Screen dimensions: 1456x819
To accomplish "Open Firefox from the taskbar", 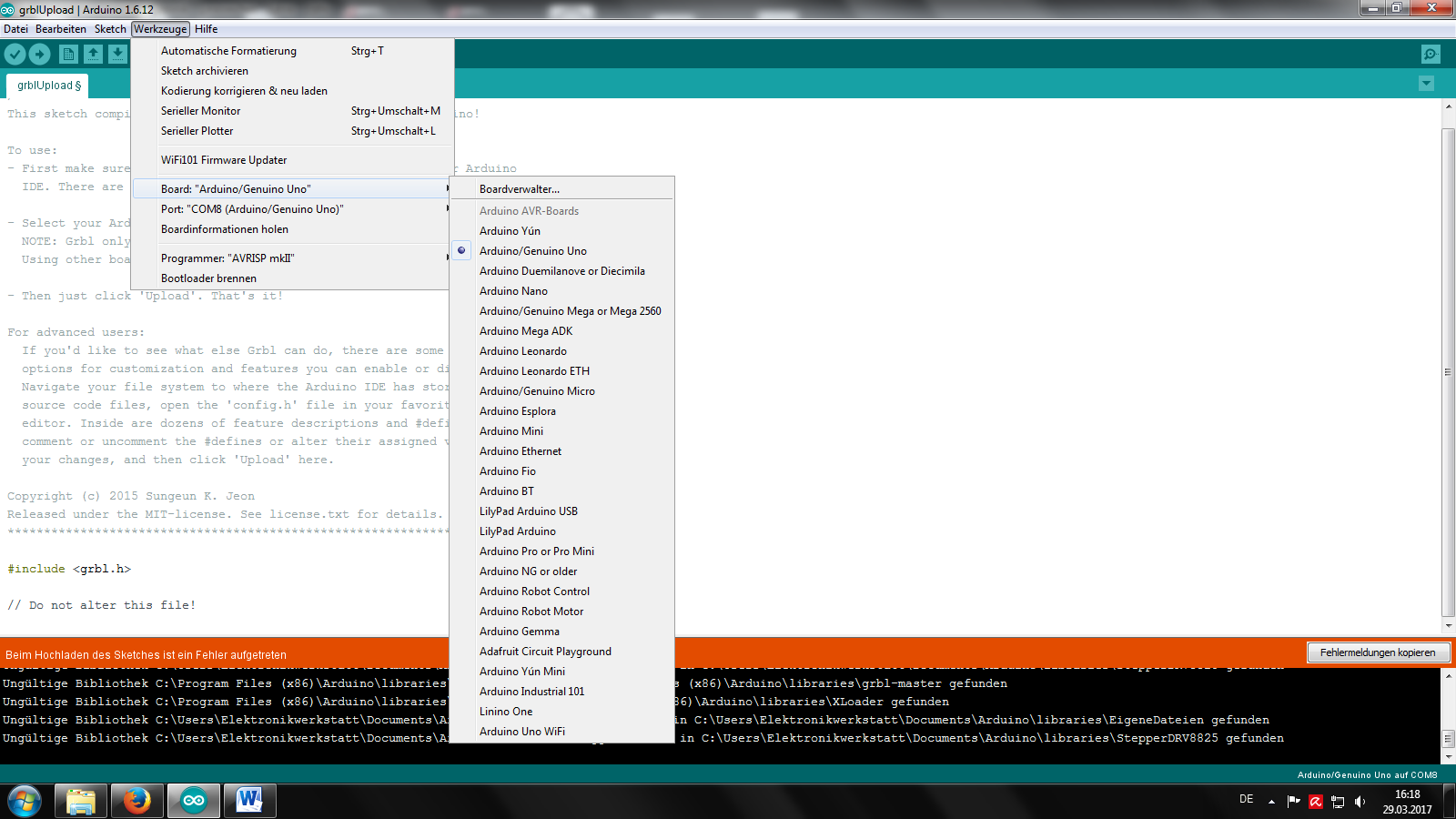I will click(137, 801).
